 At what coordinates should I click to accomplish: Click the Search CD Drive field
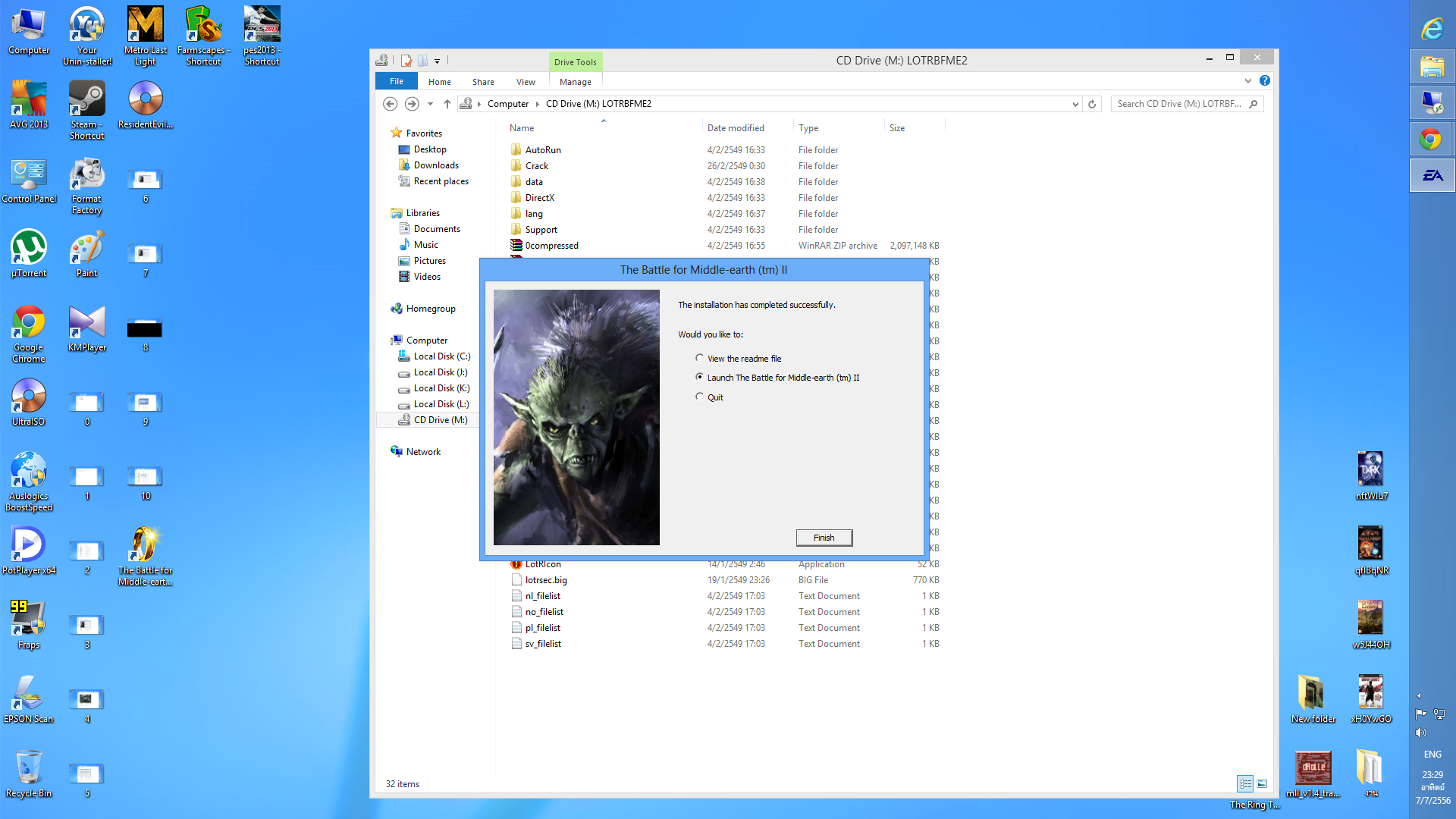click(1179, 104)
